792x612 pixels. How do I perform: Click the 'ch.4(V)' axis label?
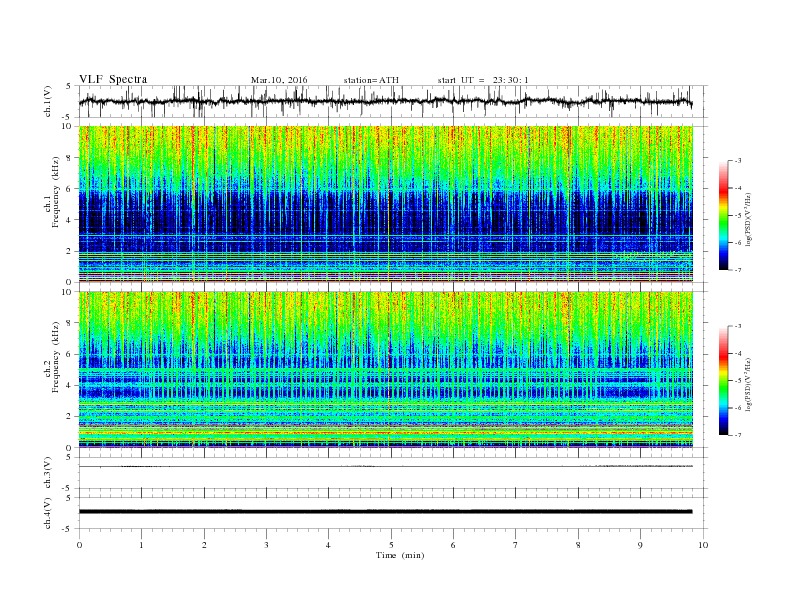(48, 513)
